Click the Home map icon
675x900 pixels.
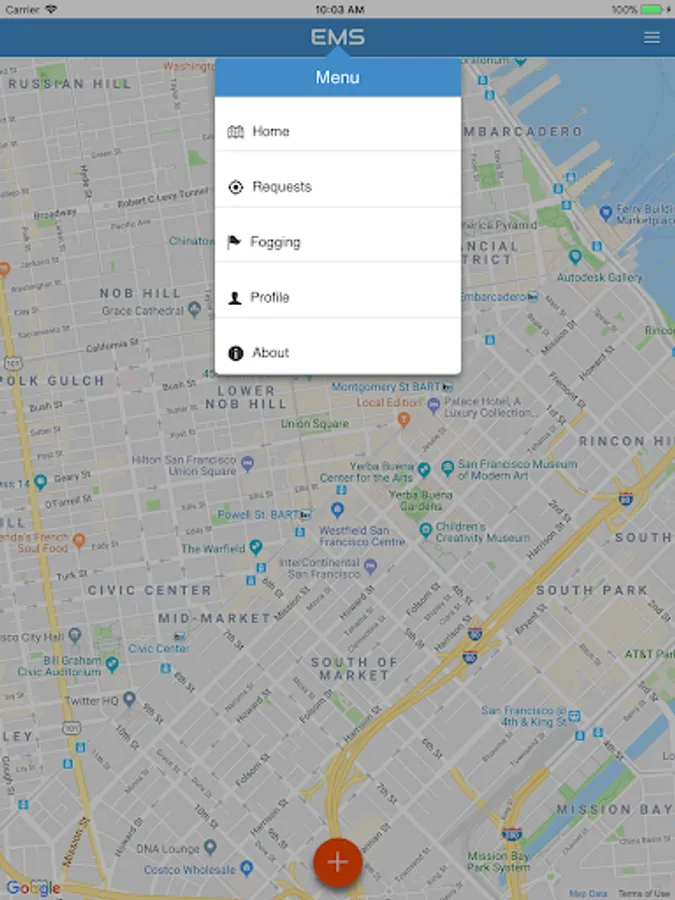235,131
